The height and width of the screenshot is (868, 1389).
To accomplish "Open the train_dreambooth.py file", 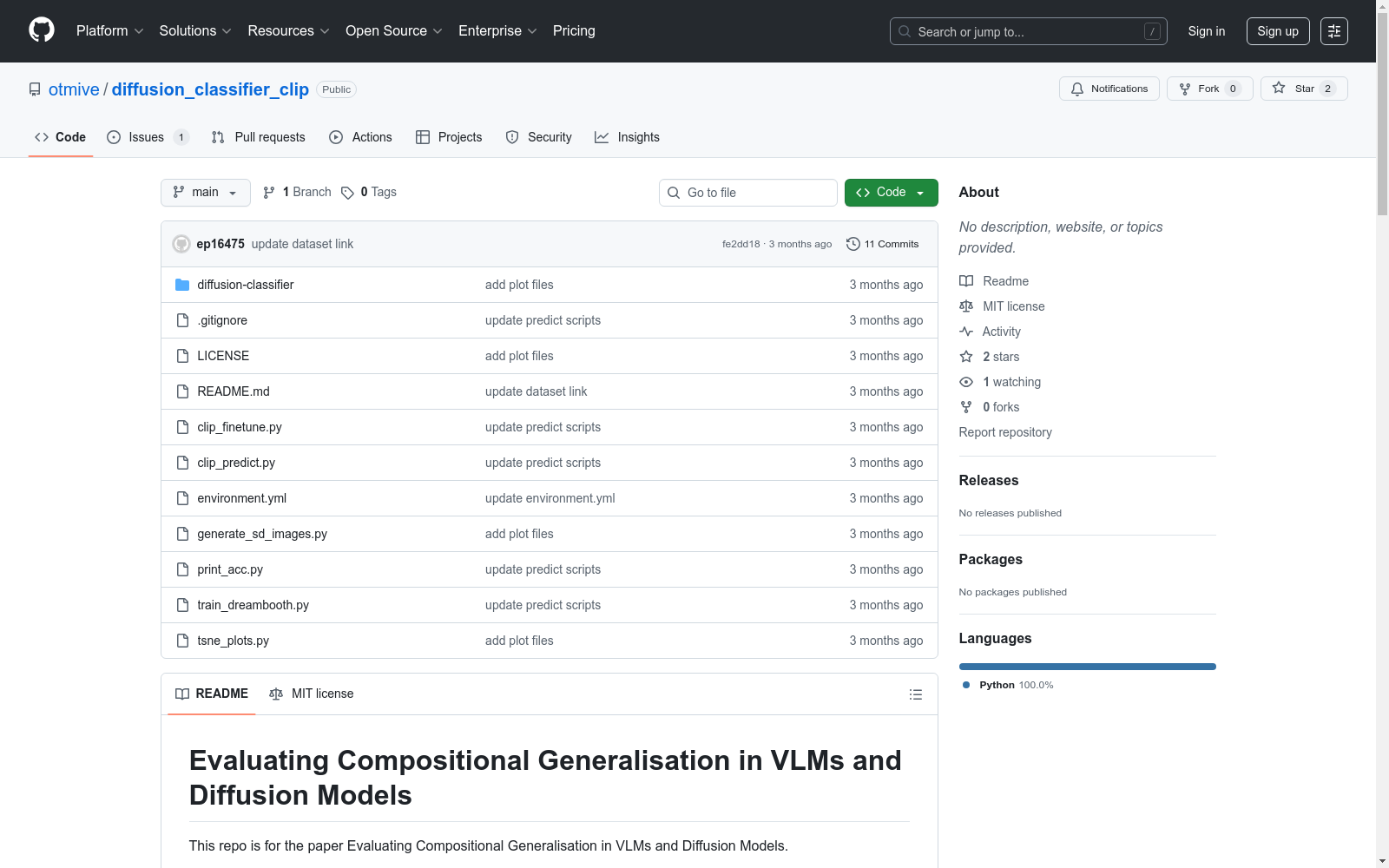I will click(253, 605).
